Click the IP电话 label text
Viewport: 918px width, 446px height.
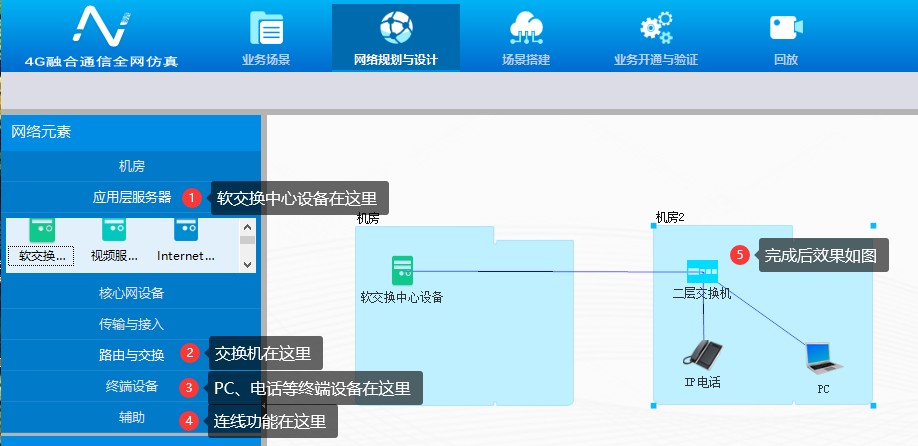[703, 383]
